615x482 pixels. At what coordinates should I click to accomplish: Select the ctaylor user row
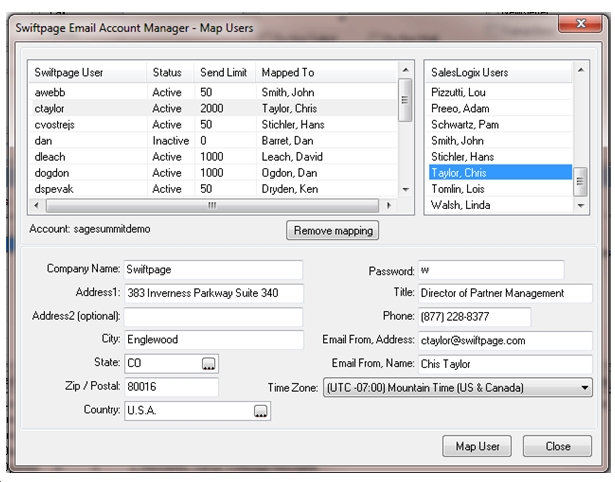(x=213, y=109)
